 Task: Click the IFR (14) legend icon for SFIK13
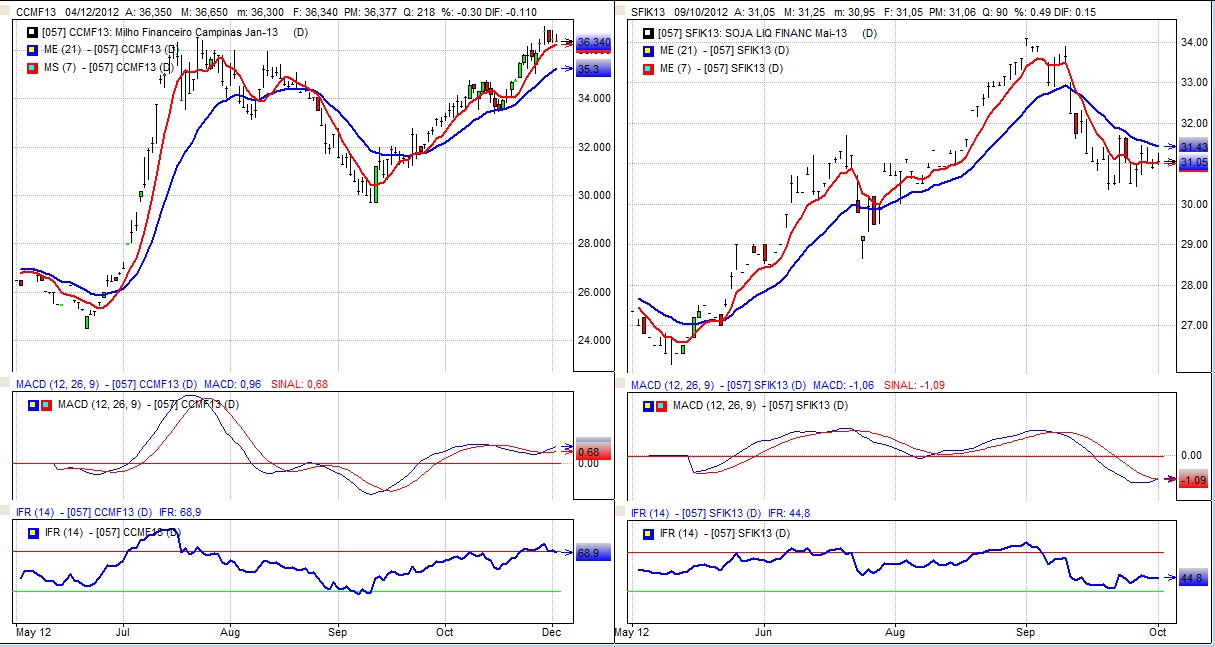(x=649, y=533)
